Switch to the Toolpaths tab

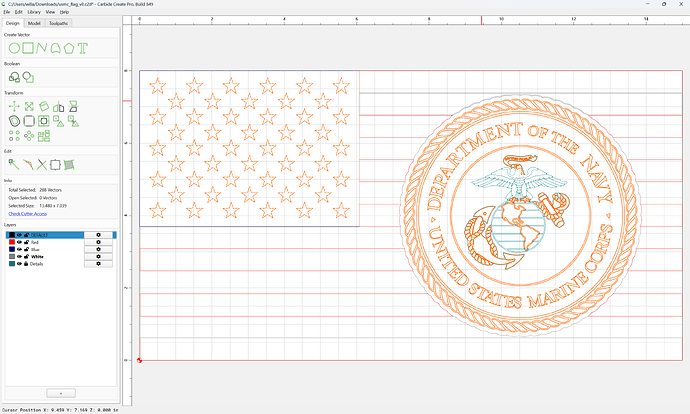(58, 23)
